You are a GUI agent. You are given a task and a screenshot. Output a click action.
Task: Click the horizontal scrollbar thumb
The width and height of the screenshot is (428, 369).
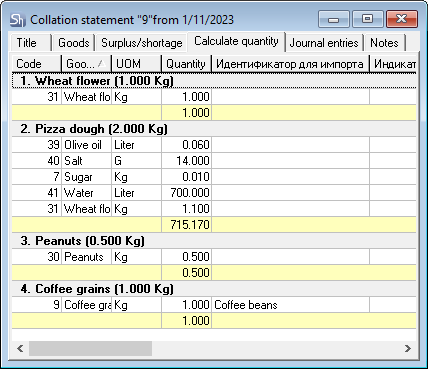pyautogui.click(x=90, y=349)
